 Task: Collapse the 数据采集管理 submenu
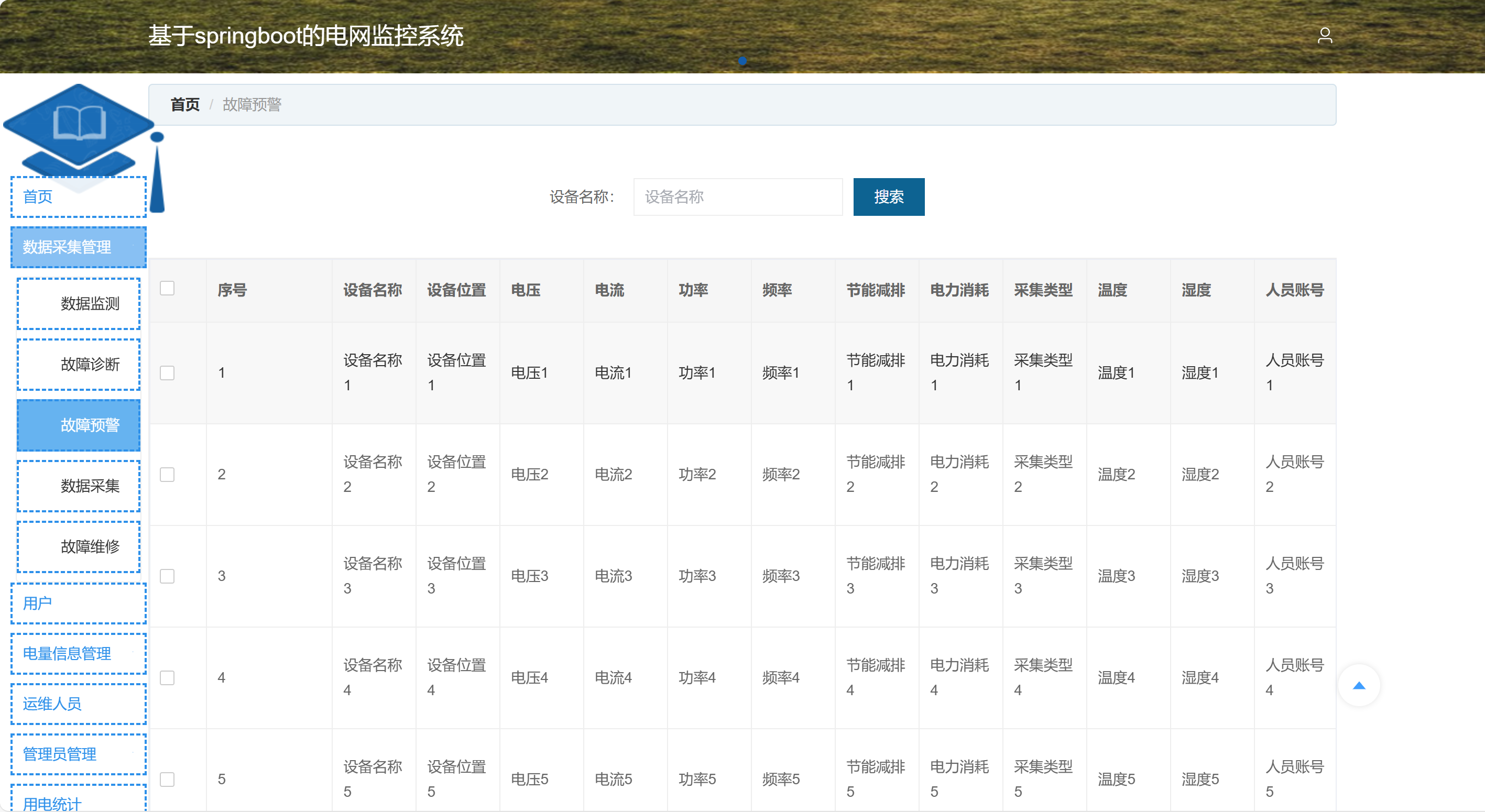79,247
